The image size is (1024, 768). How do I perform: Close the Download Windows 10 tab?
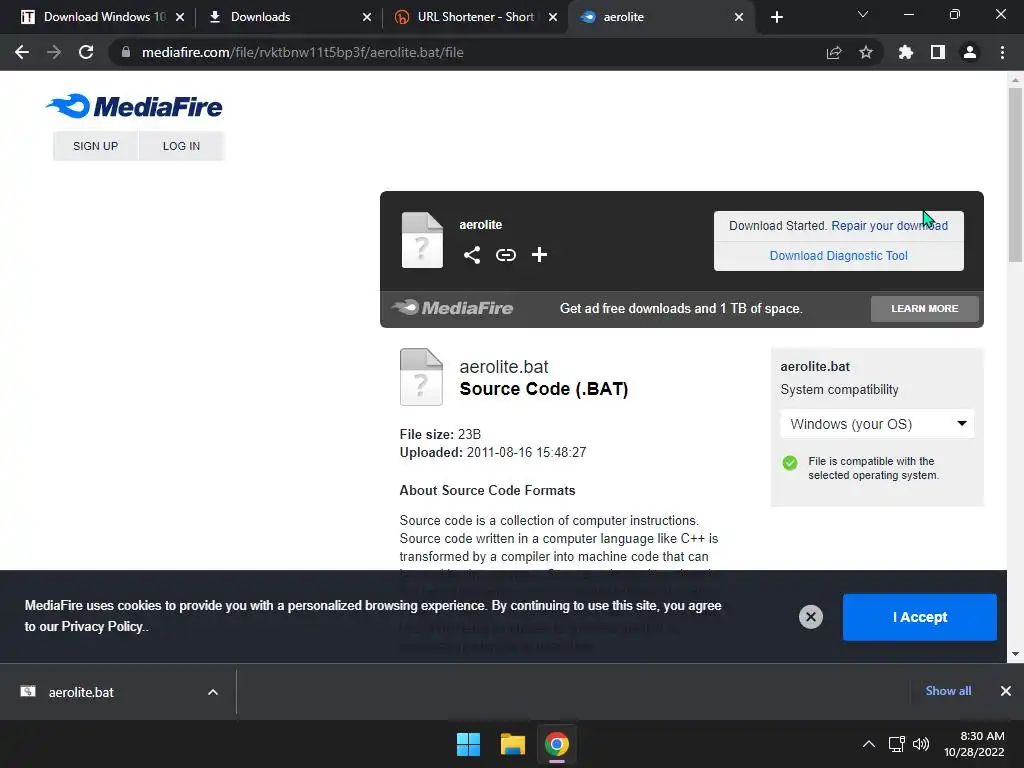[180, 17]
